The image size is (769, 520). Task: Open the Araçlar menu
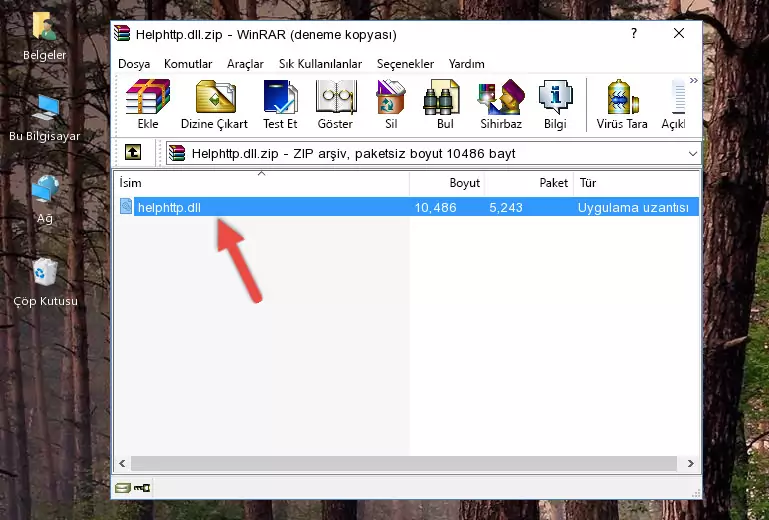point(245,64)
